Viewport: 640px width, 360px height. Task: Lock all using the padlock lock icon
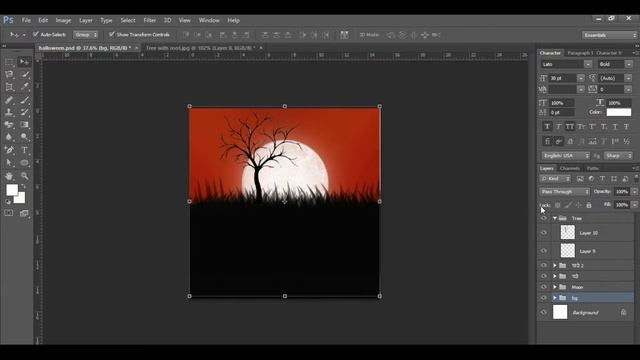(x=589, y=205)
